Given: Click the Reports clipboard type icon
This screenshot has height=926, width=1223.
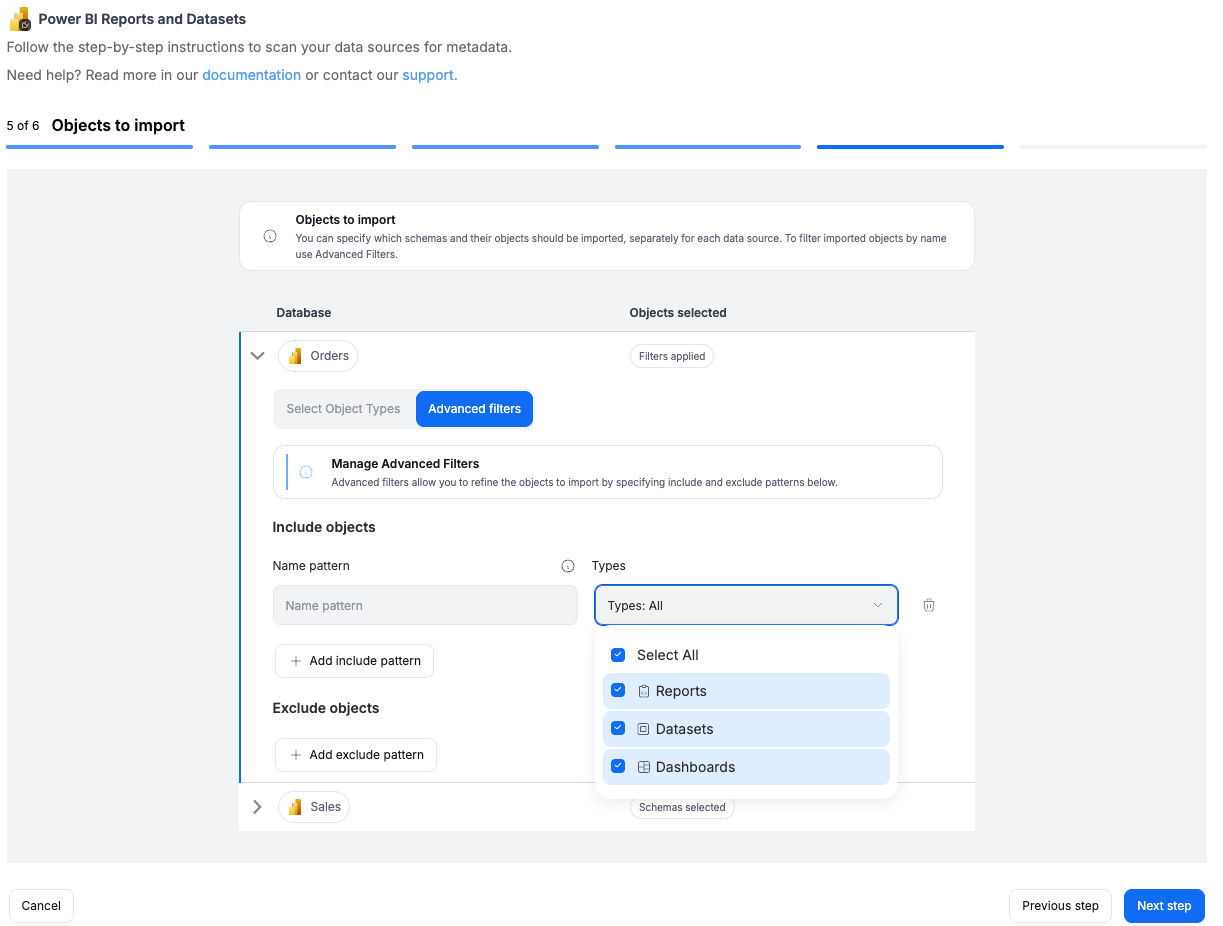Looking at the screenshot, I should [644, 691].
